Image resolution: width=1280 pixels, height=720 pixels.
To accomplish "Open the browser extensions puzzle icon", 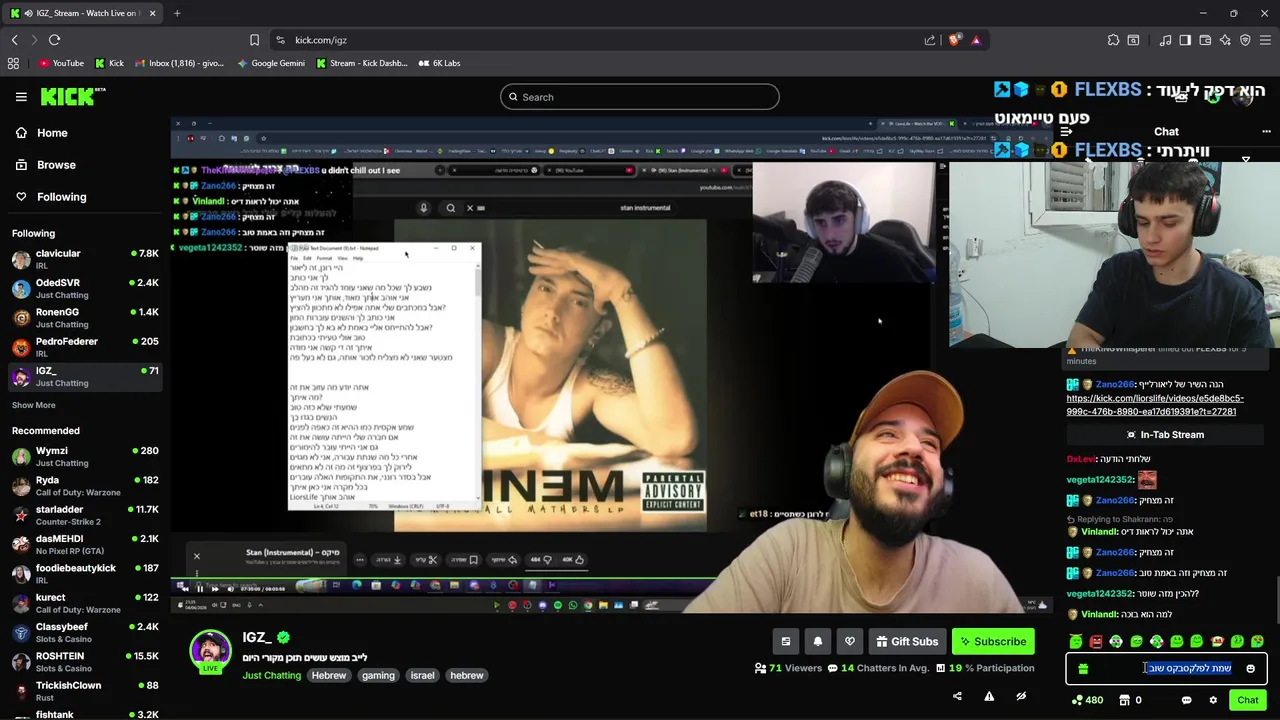I will pos(1113,40).
